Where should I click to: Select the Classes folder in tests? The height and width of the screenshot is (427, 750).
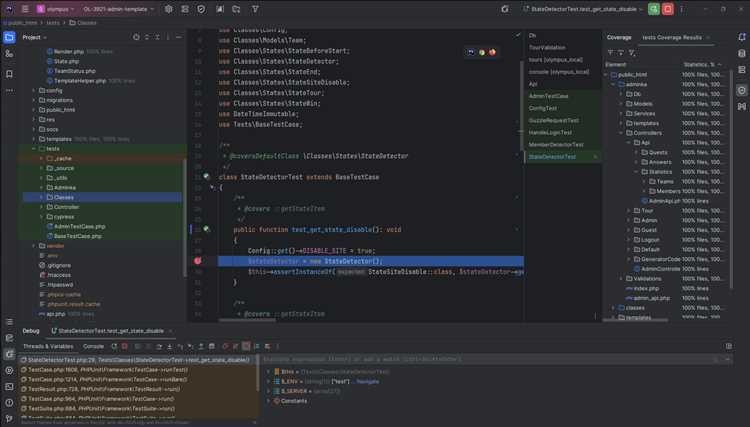[x=102, y=197]
